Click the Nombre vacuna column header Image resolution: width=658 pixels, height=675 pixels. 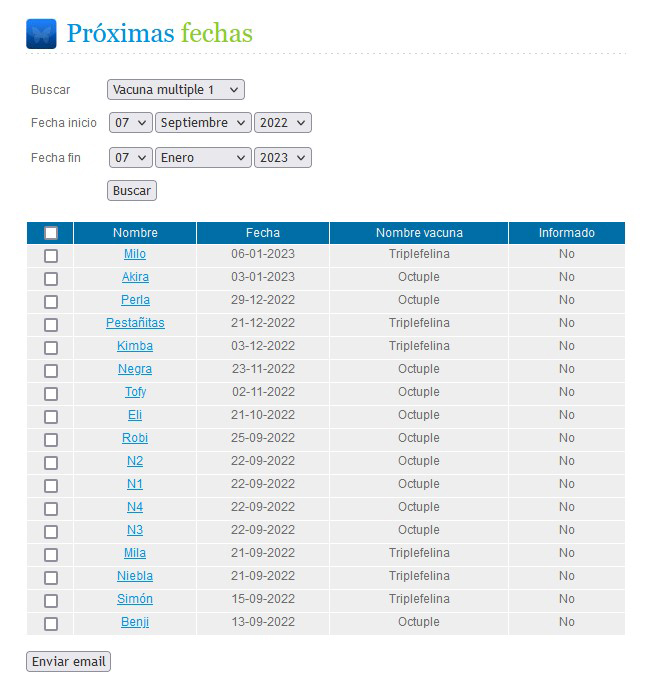[419, 233]
